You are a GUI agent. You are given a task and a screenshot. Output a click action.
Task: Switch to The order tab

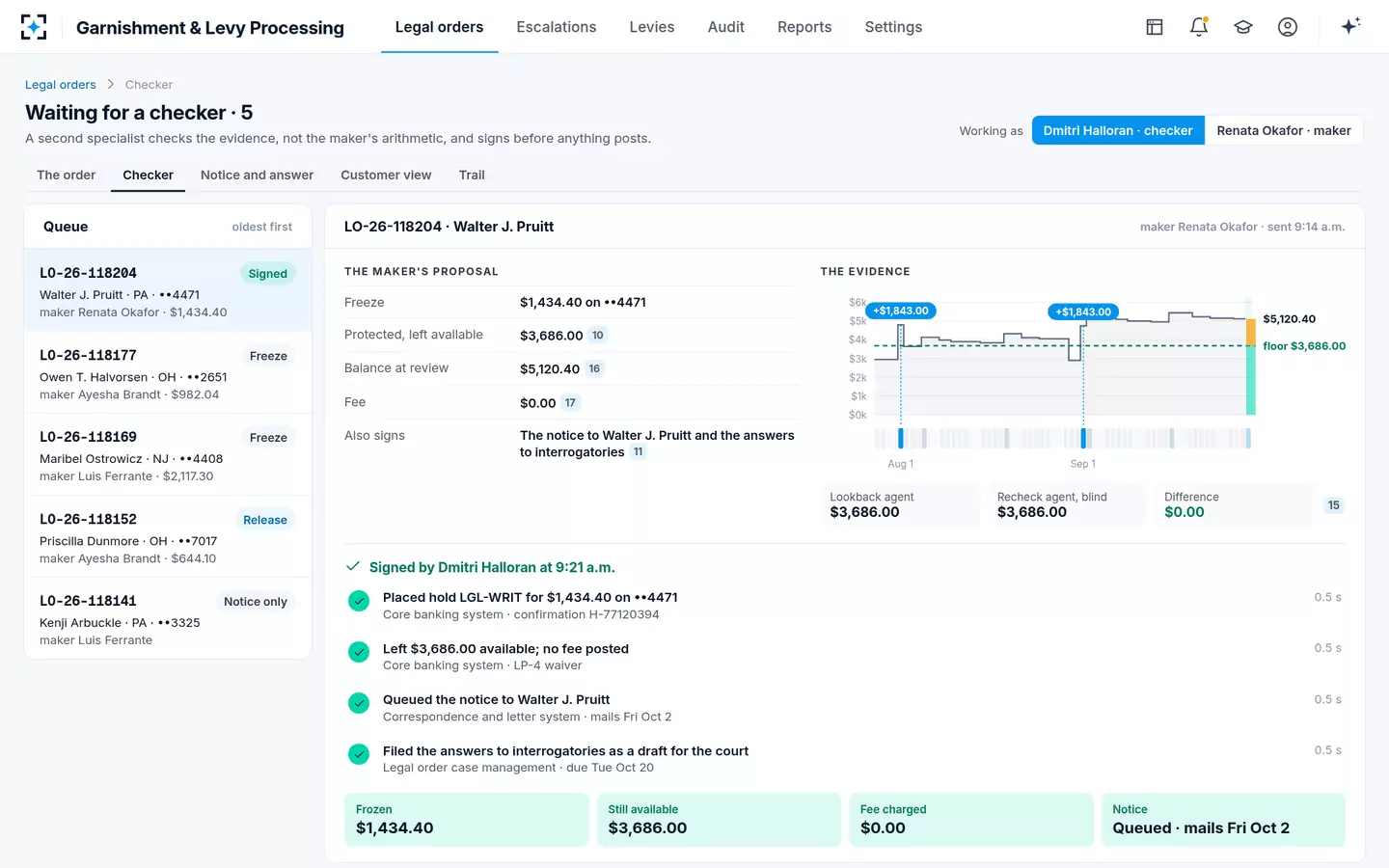pos(67,175)
